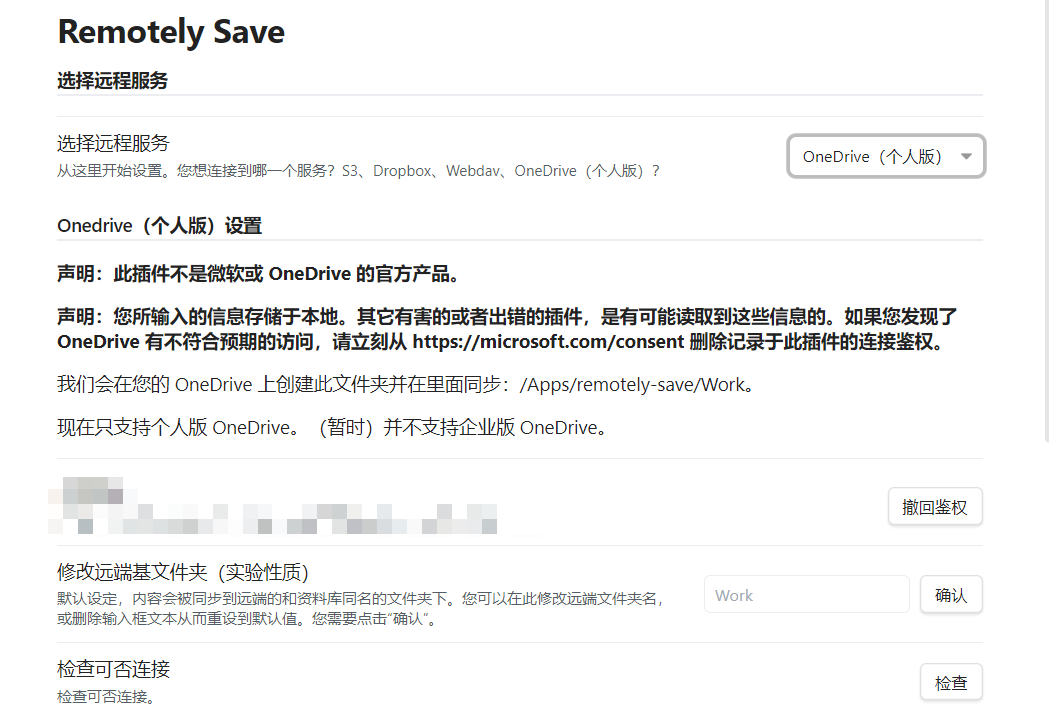The height and width of the screenshot is (728, 1049).
Task: Open the remote service selection dropdown
Action: 884,156
